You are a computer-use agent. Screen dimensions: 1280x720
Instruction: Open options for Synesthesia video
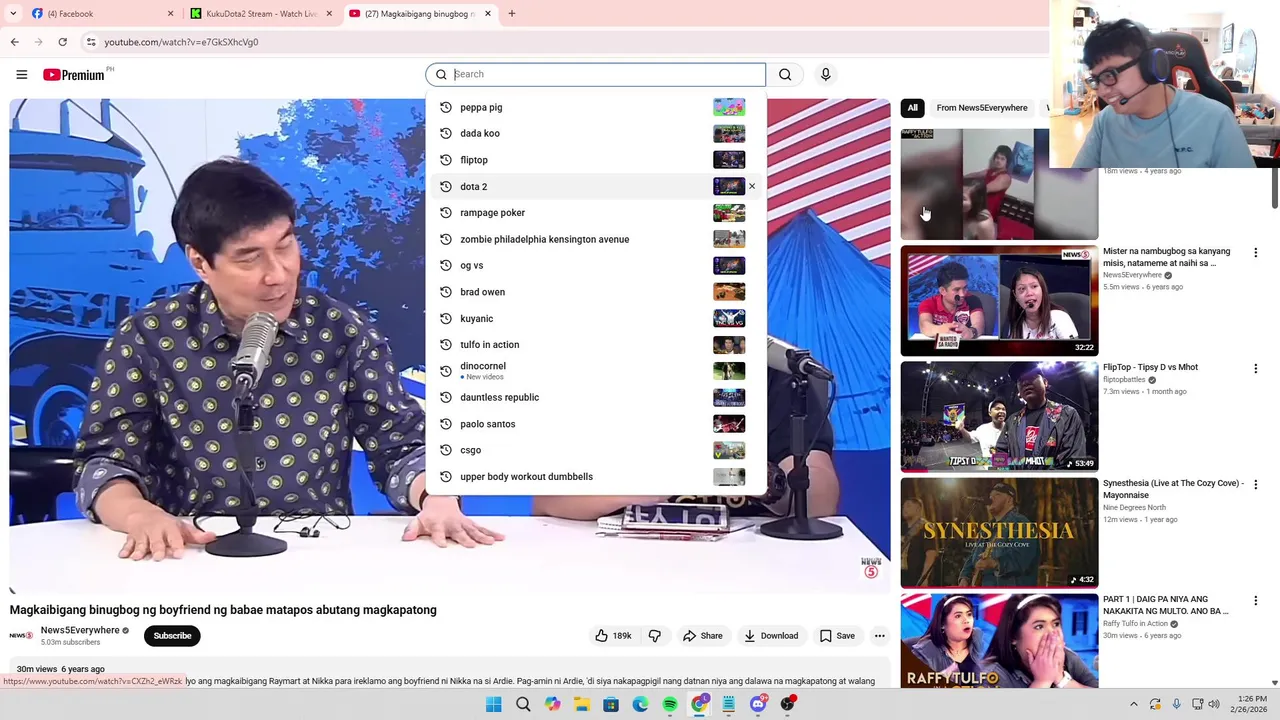pos(1256,485)
